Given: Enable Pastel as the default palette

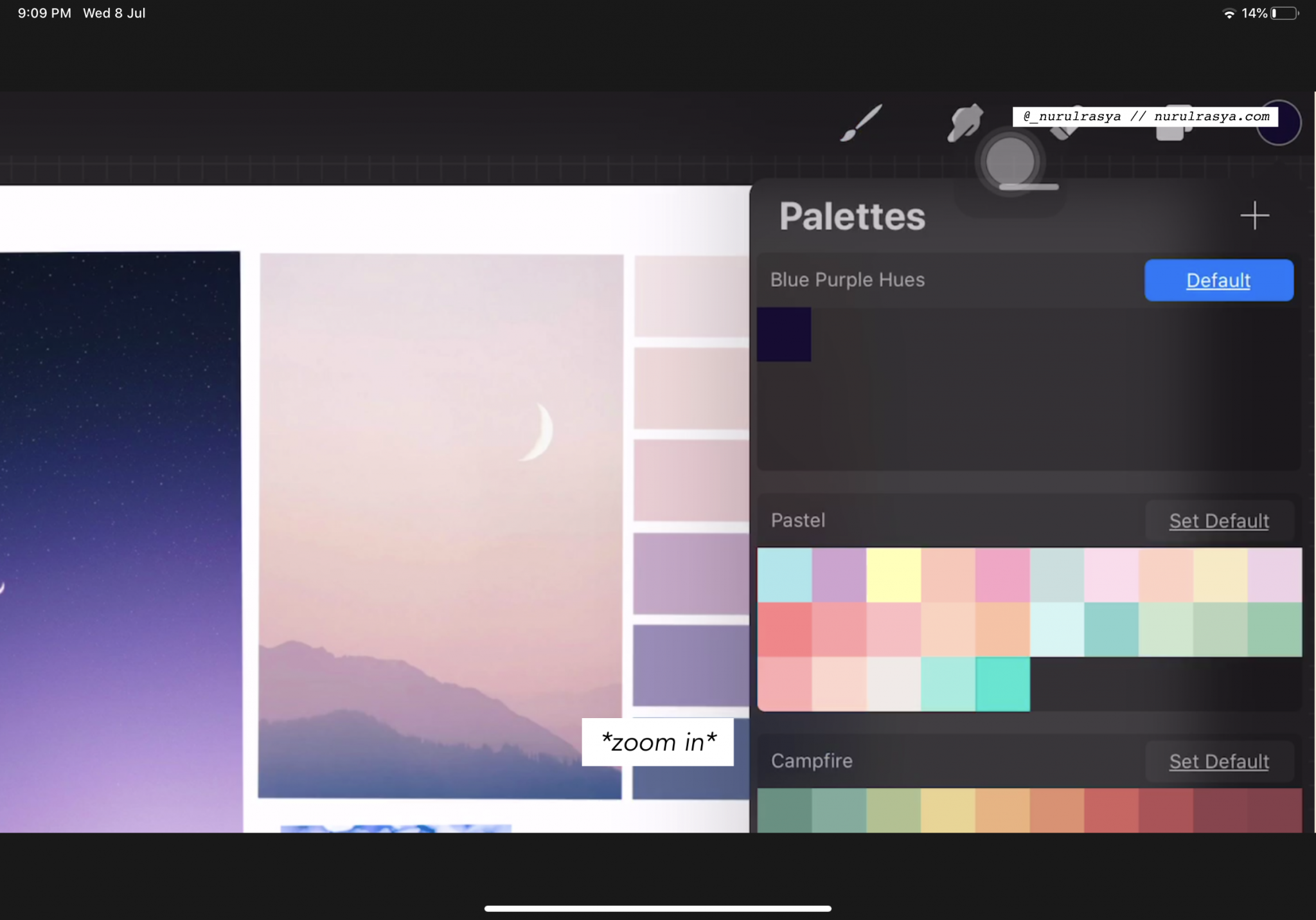Looking at the screenshot, I should point(1219,521).
